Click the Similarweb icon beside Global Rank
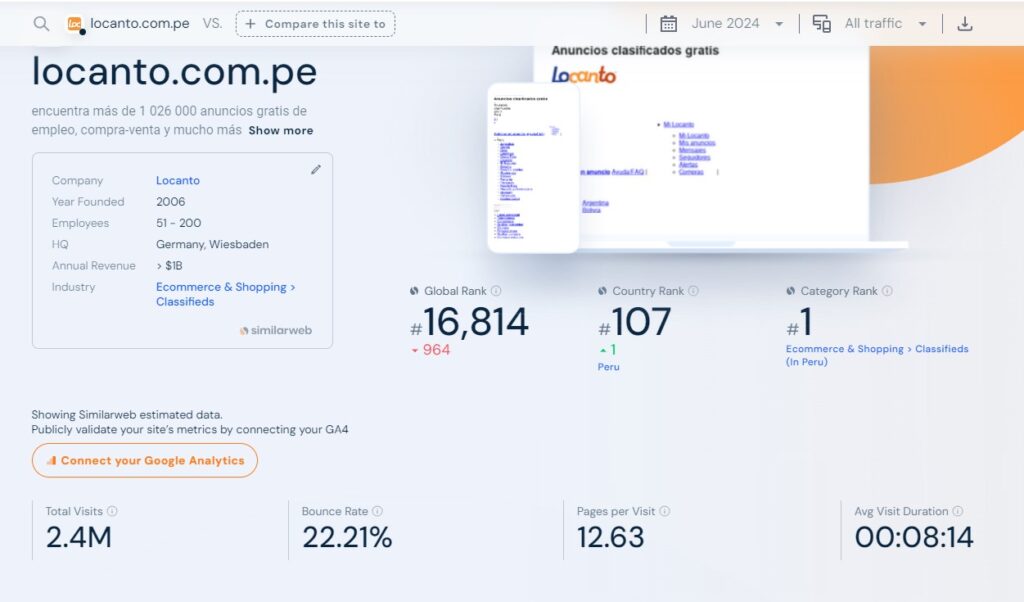Image resolution: width=1024 pixels, height=602 pixels. pos(414,291)
